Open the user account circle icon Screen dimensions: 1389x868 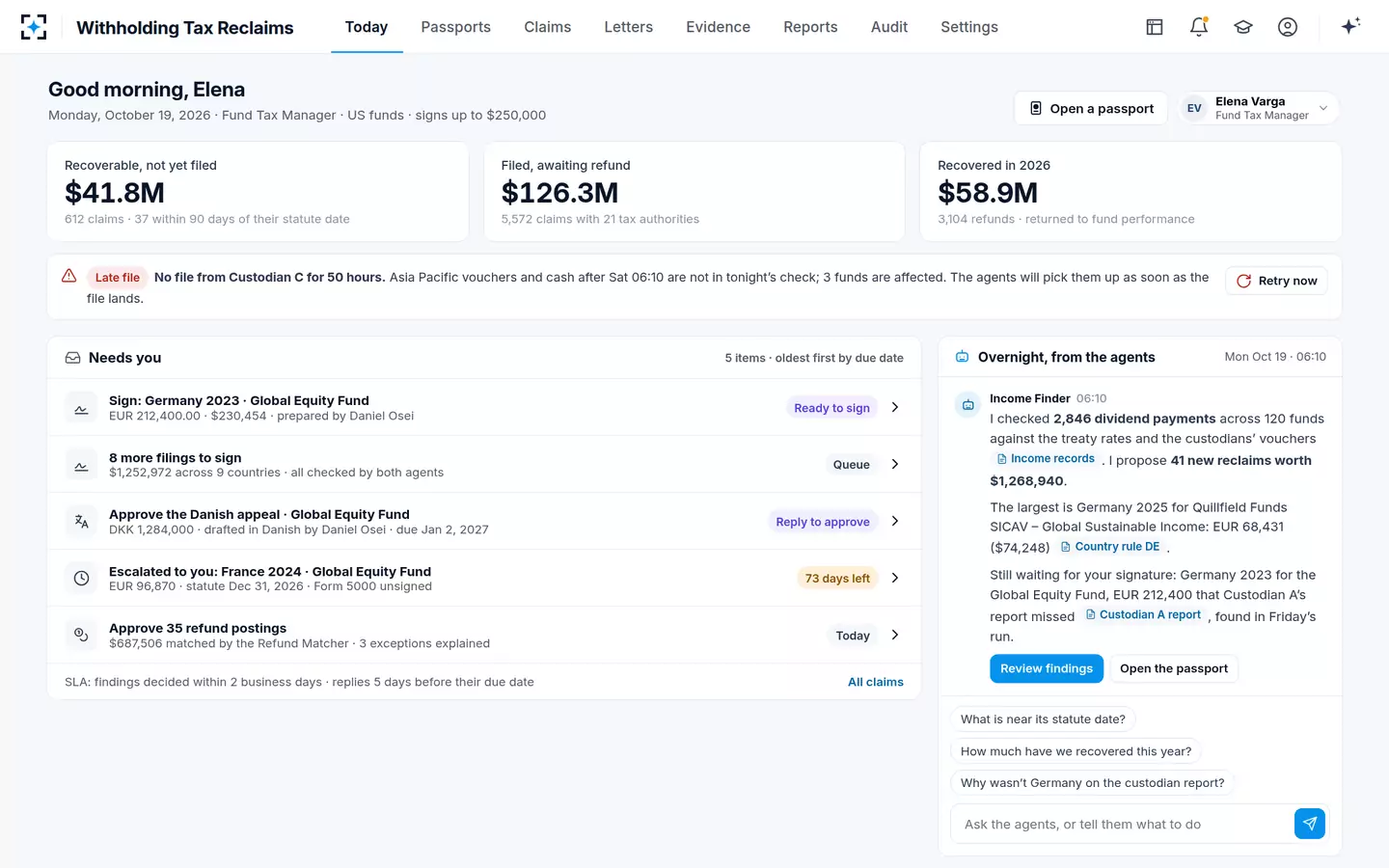[x=1288, y=27]
